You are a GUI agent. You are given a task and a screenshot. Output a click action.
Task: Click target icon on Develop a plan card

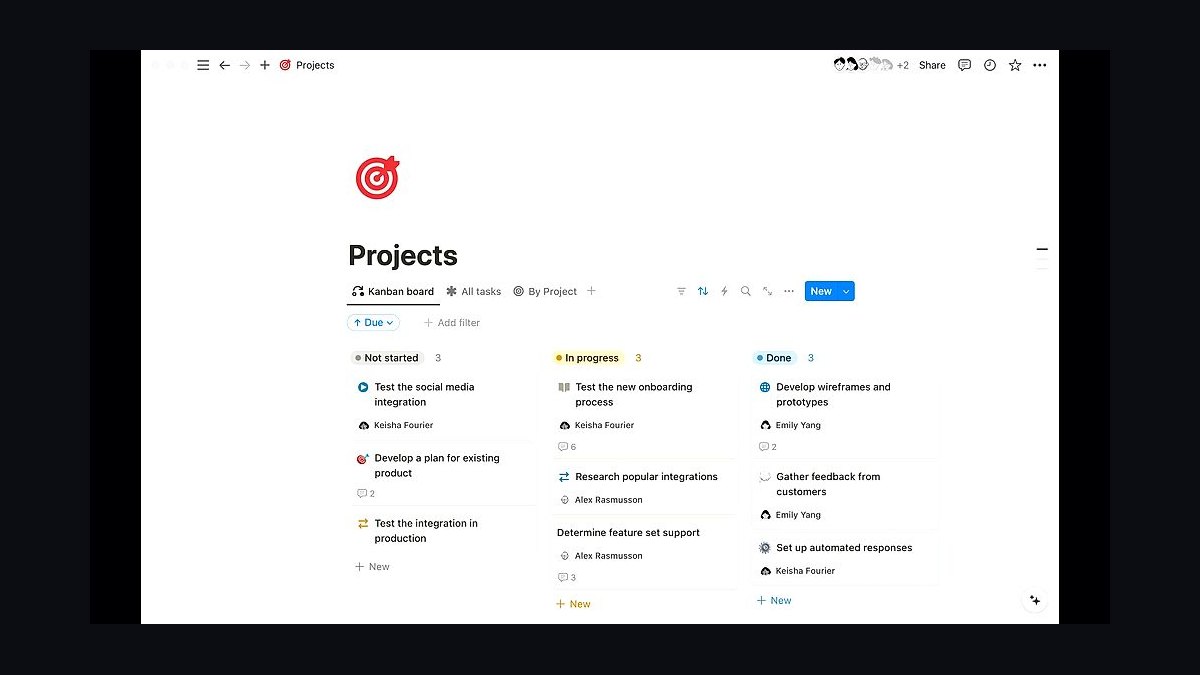coord(363,458)
